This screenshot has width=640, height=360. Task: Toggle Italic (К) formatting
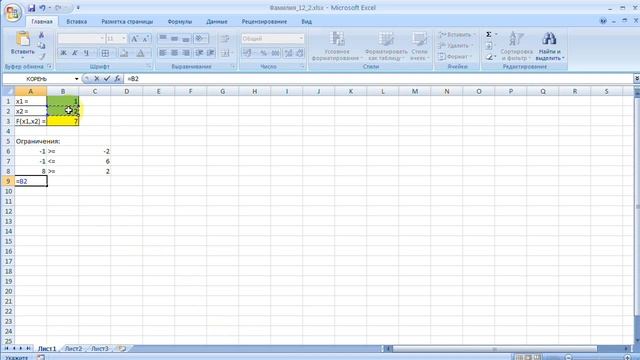click(75, 53)
